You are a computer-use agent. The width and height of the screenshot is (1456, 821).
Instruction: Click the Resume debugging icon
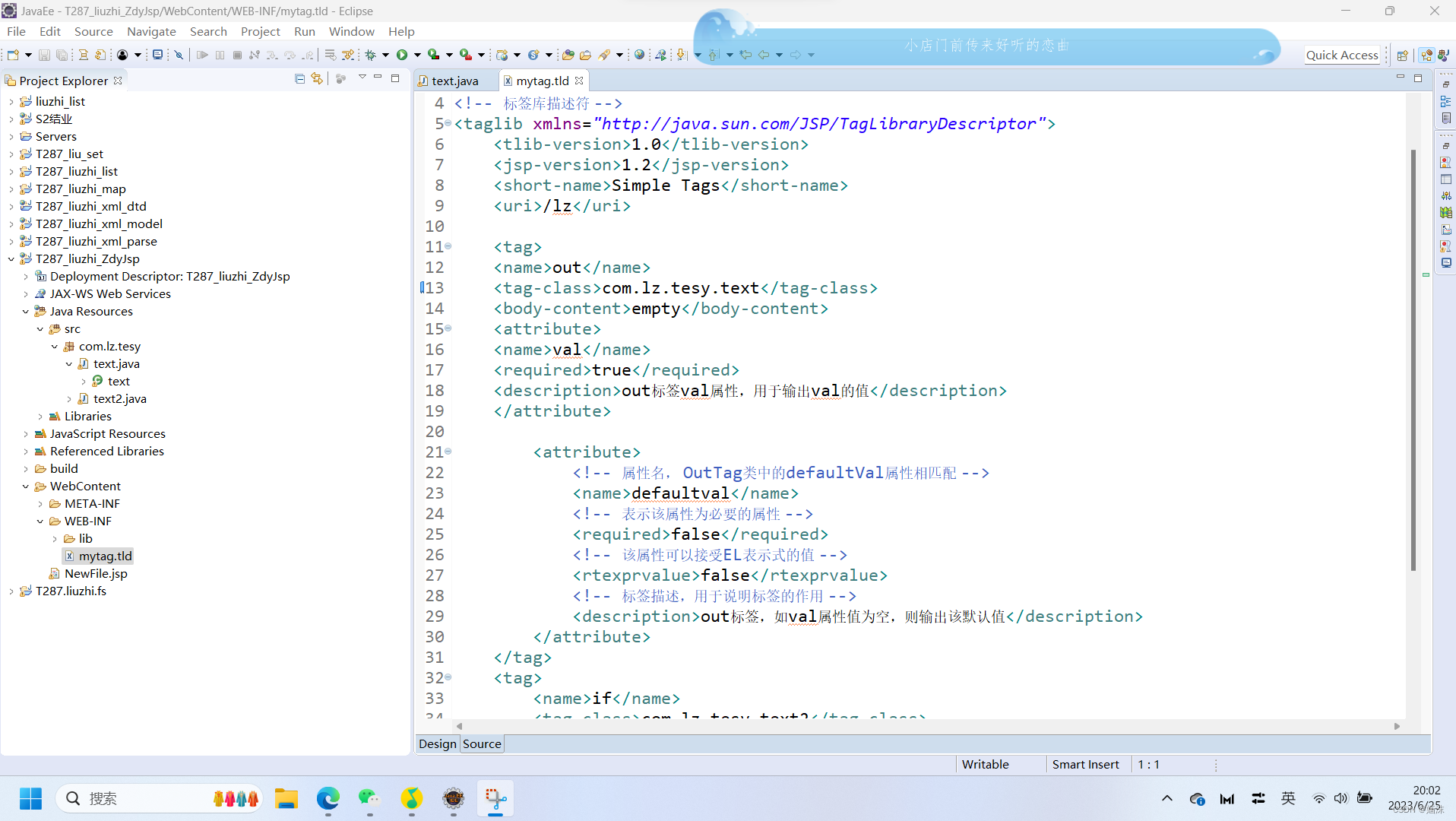[202, 55]
